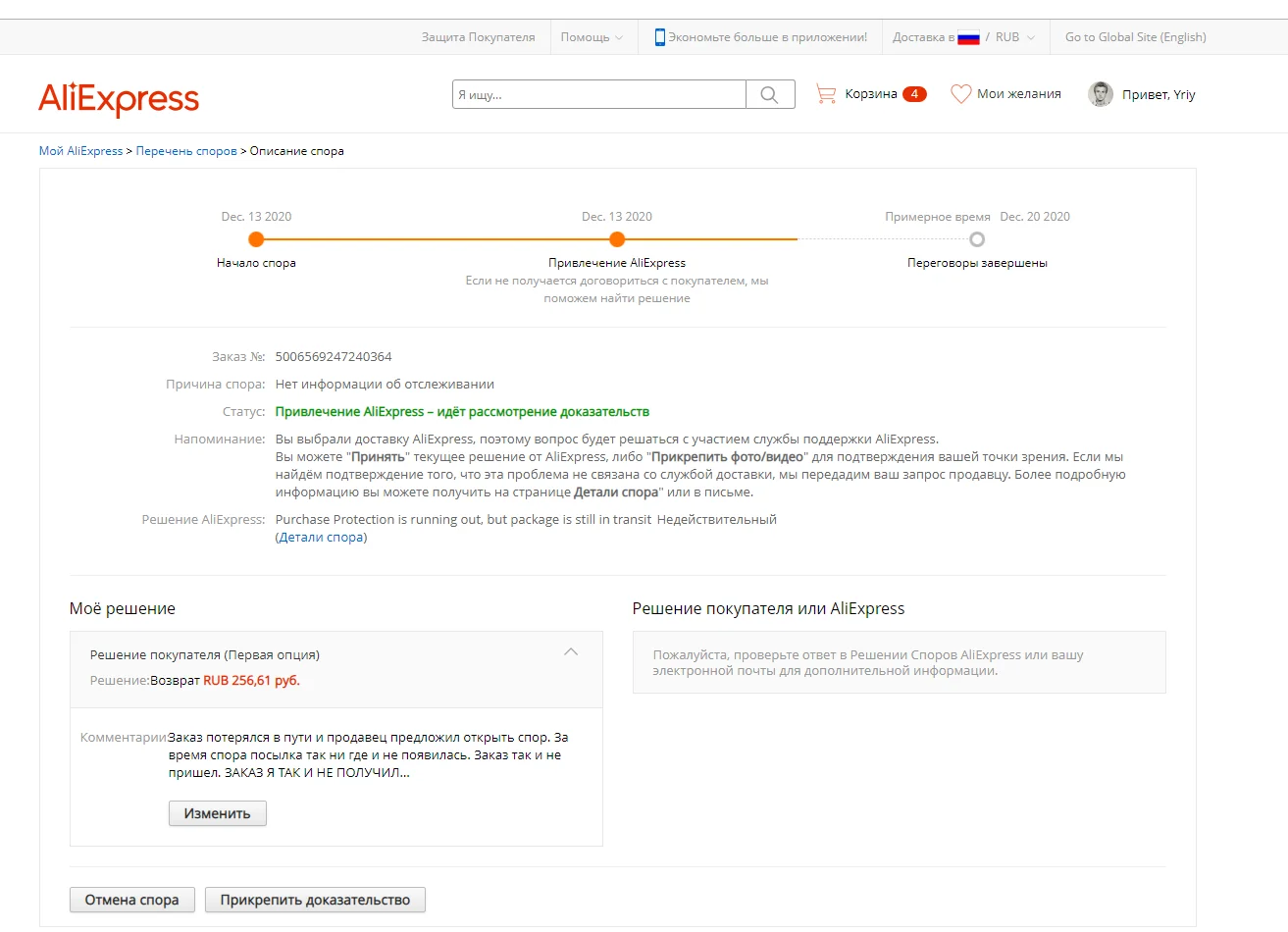Go to Перечень споров breadcrumb

tap(186, 151)
